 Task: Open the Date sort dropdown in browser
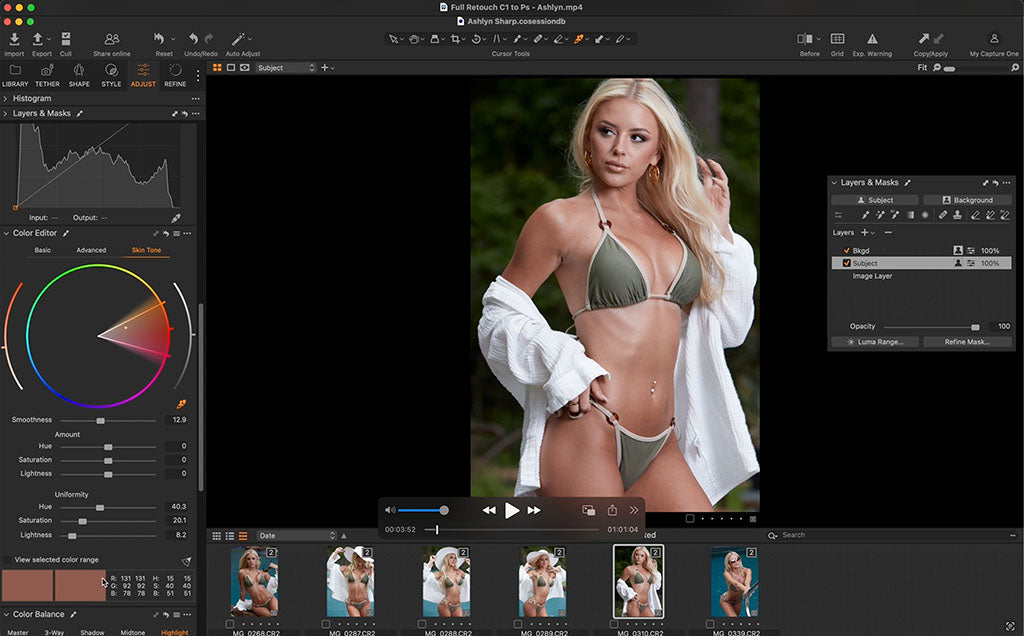[296, 536]
